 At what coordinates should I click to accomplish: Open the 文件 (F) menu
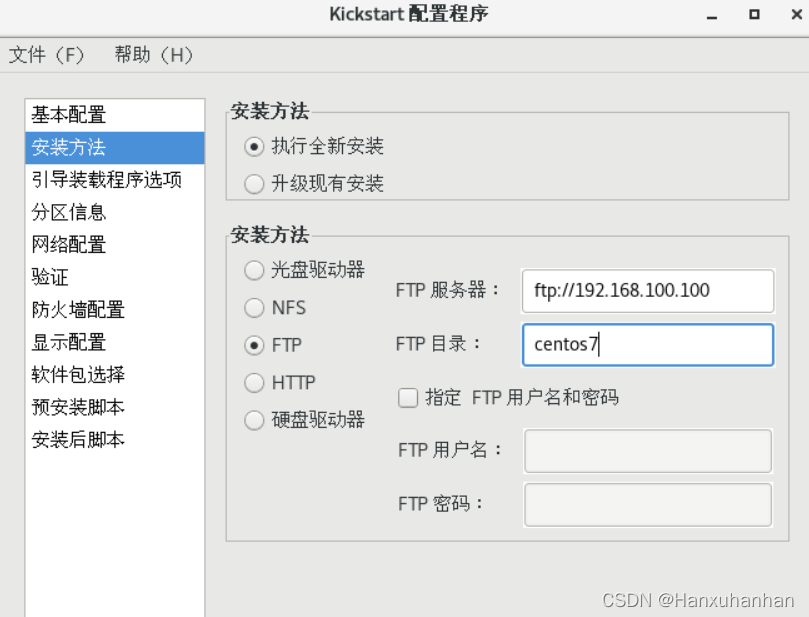click(x=47, y=55)
